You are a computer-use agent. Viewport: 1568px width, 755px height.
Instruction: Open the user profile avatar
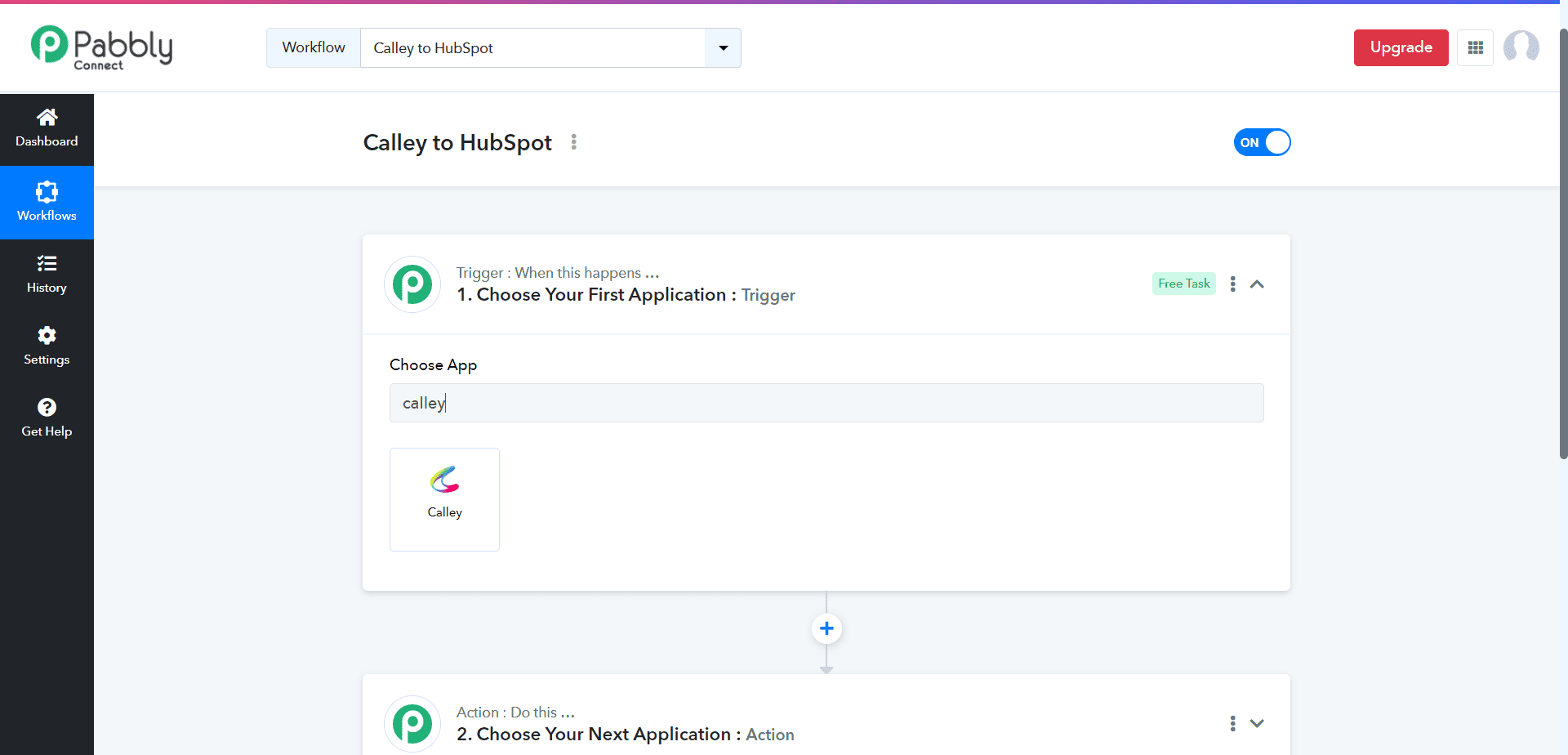pyautogui.click(x=1521, y=47)
